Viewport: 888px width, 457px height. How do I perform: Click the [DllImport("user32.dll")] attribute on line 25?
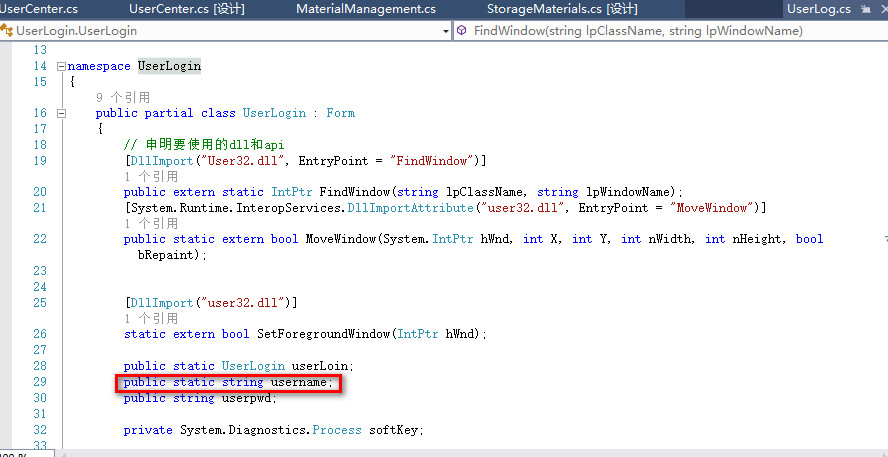(211, 302)
